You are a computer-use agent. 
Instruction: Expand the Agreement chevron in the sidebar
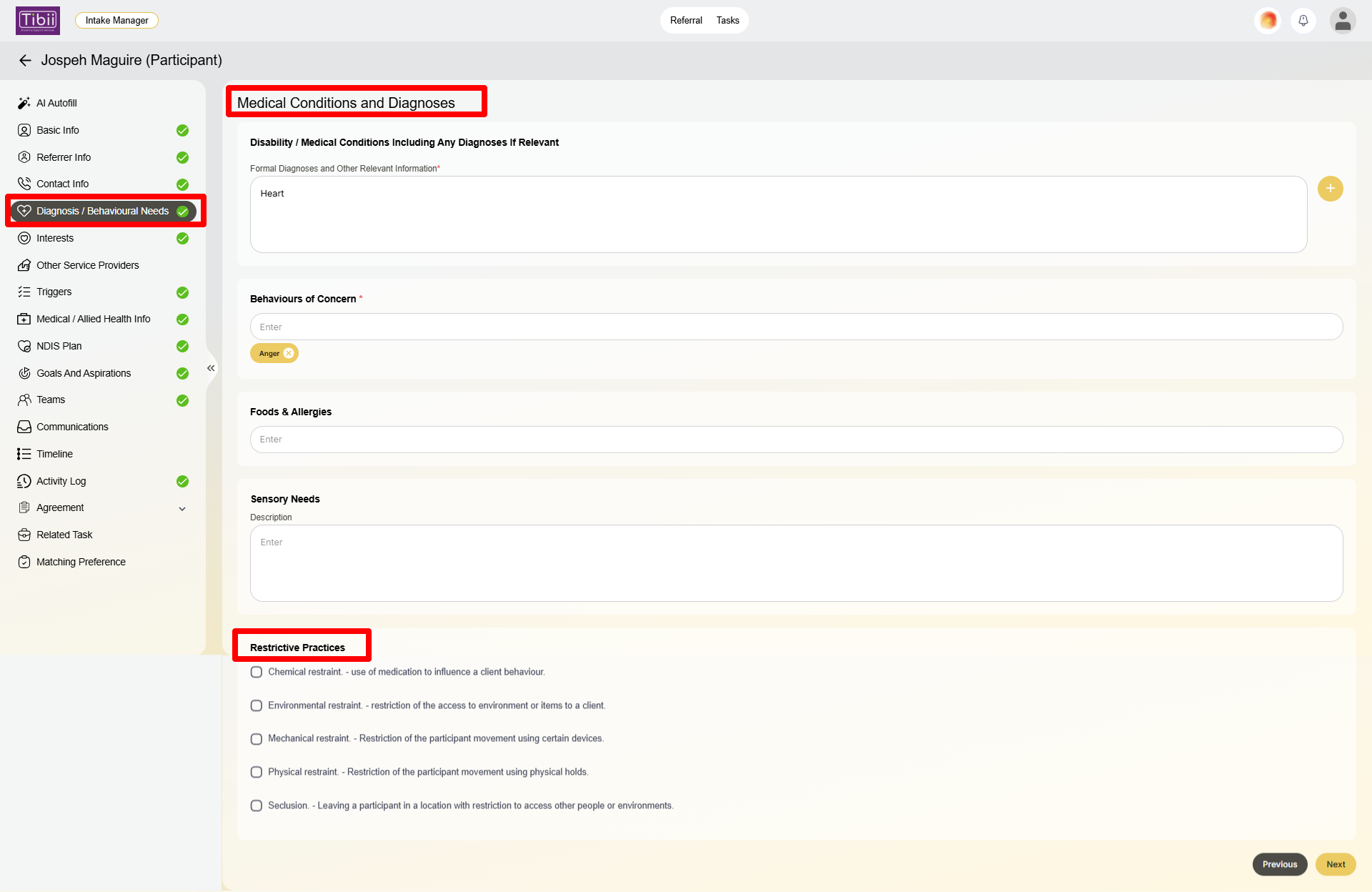click(182, 508)
